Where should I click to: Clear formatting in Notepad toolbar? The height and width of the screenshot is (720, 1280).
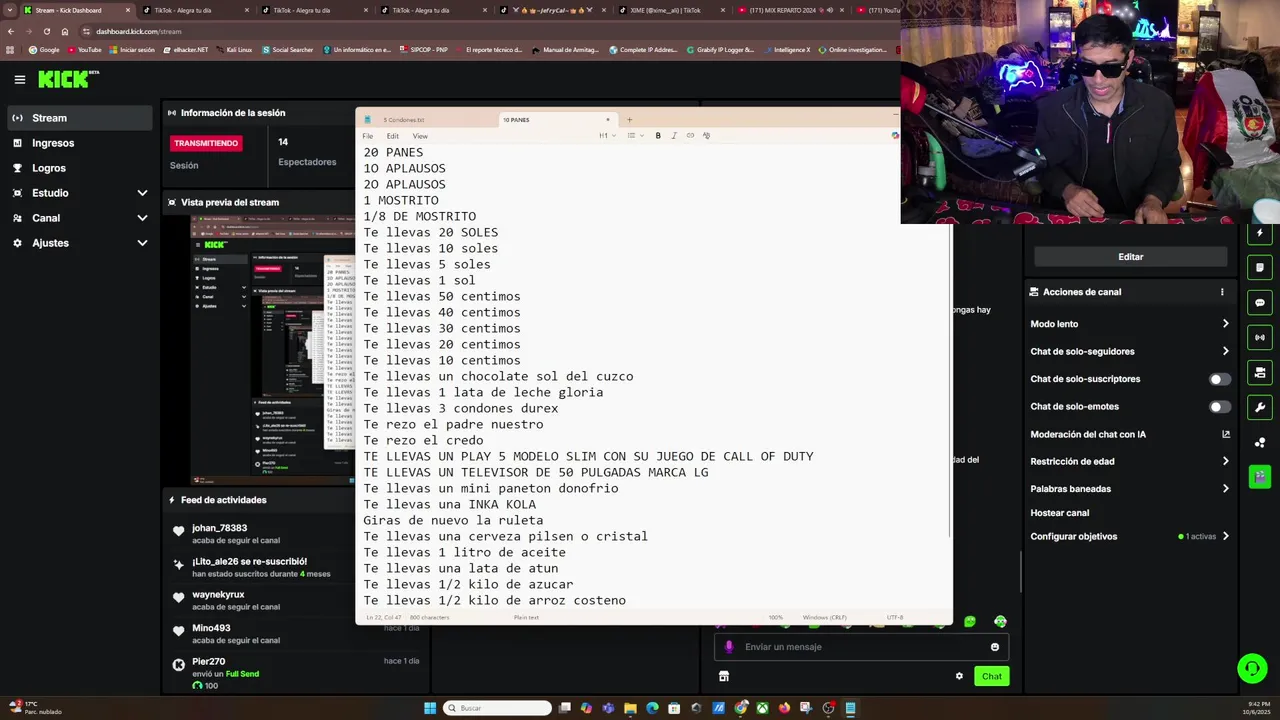tap(706, 136)
